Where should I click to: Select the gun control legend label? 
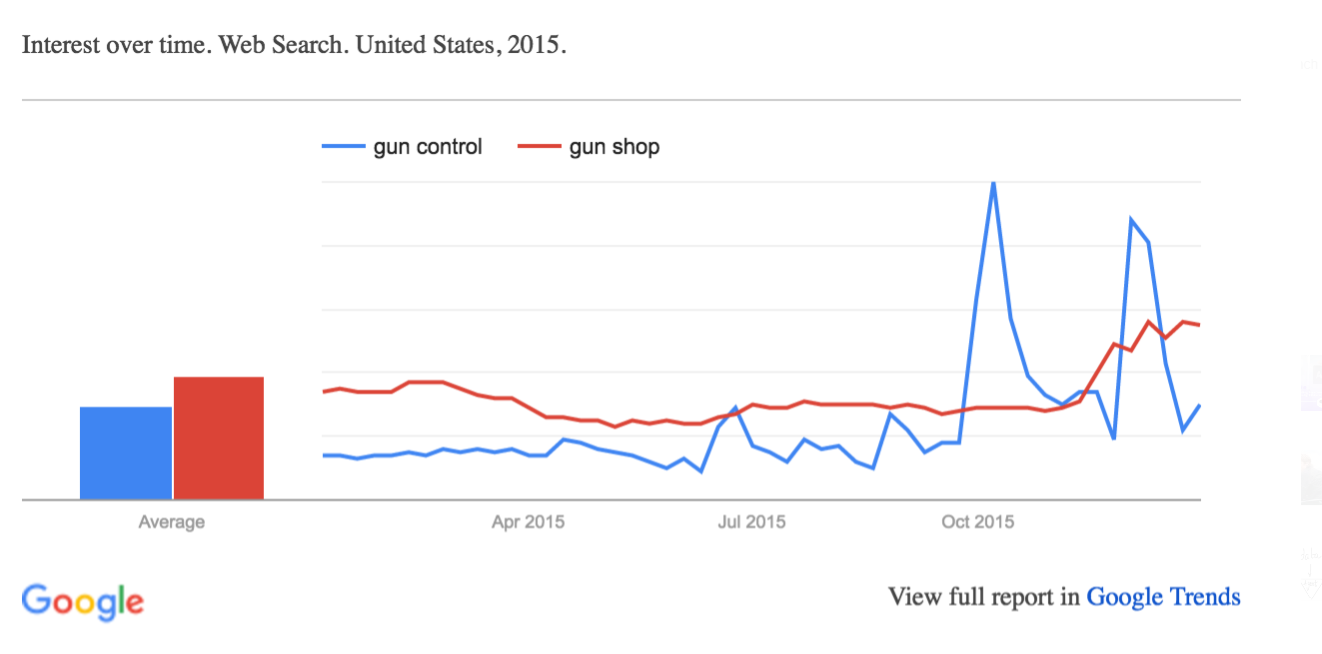point(428,147)
